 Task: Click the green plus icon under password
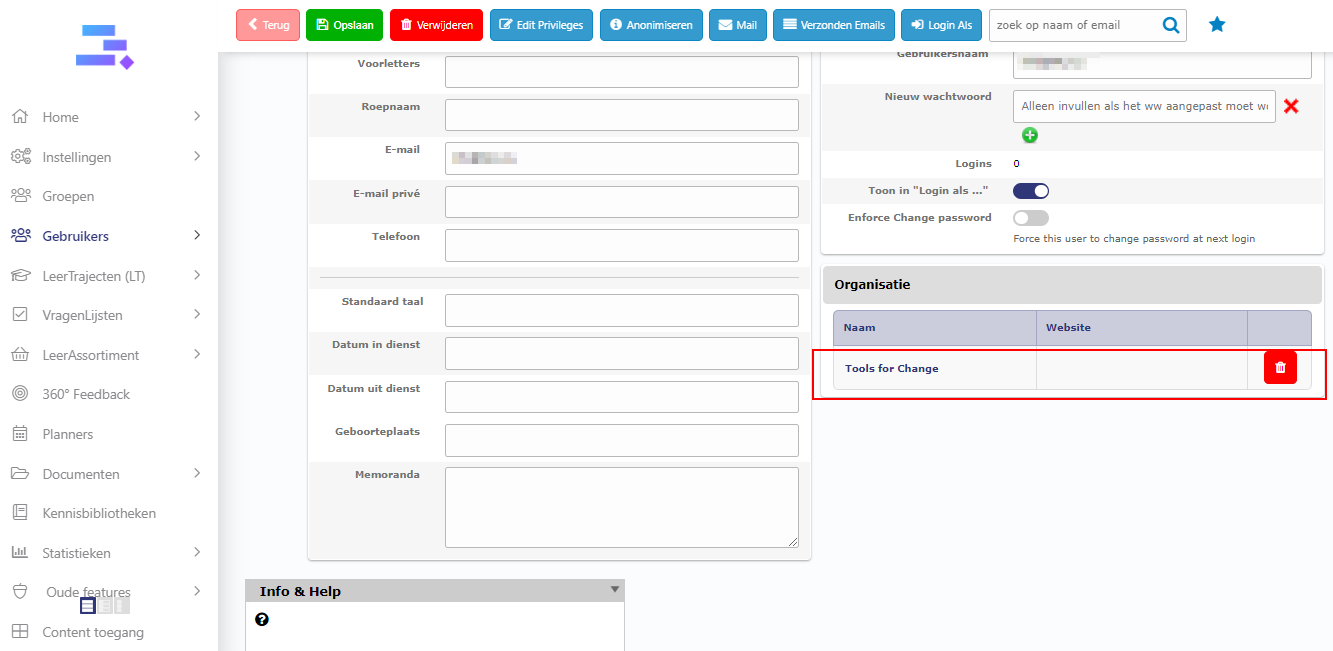click(1030, 135)
